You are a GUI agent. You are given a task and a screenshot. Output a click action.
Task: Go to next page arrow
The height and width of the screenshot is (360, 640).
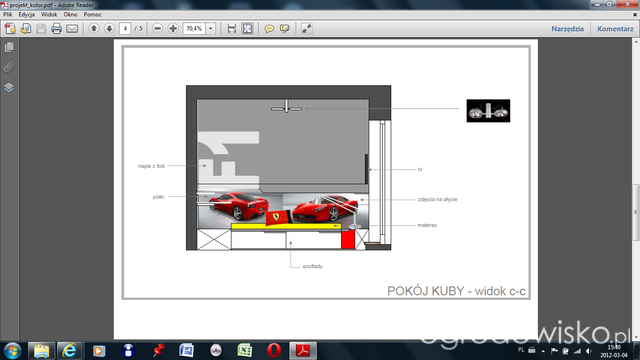pos(109,29)
